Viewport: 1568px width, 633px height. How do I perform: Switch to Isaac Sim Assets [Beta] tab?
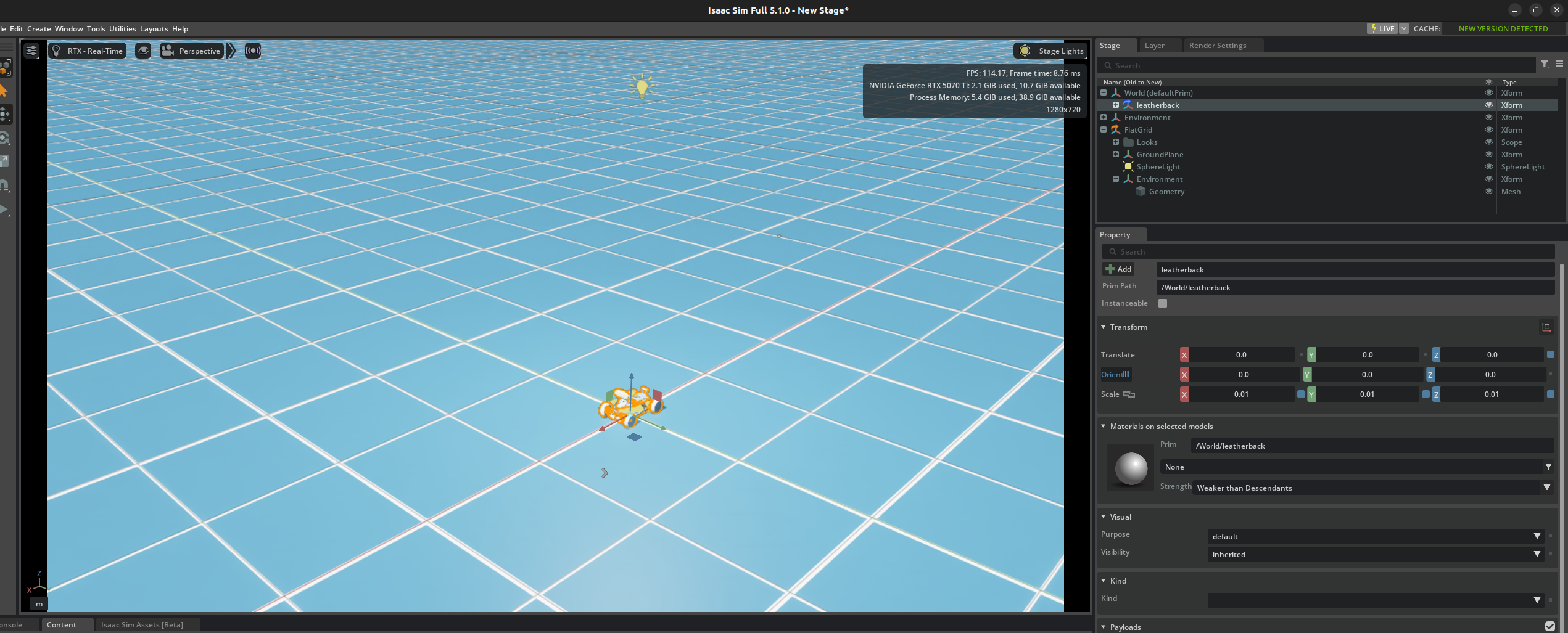point(142,624)
